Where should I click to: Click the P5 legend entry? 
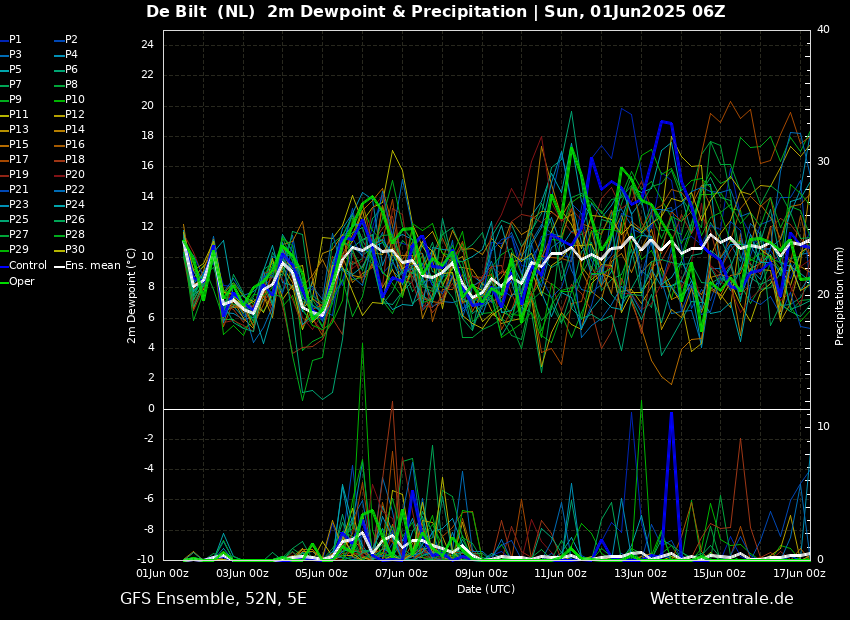tap(11, 69)
